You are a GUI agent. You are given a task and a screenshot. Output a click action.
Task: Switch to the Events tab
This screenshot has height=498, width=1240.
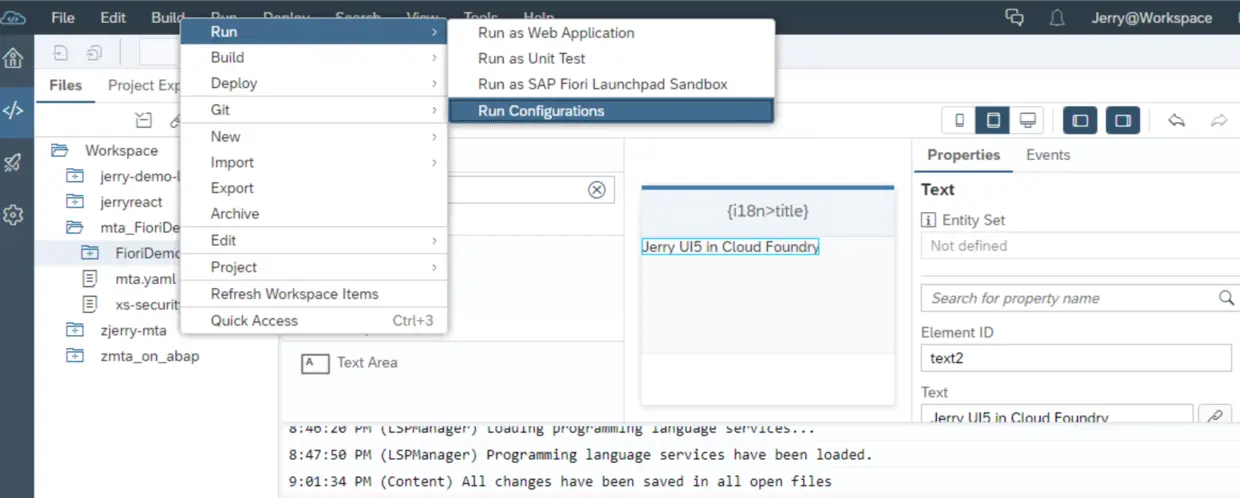click(1048, 155)
